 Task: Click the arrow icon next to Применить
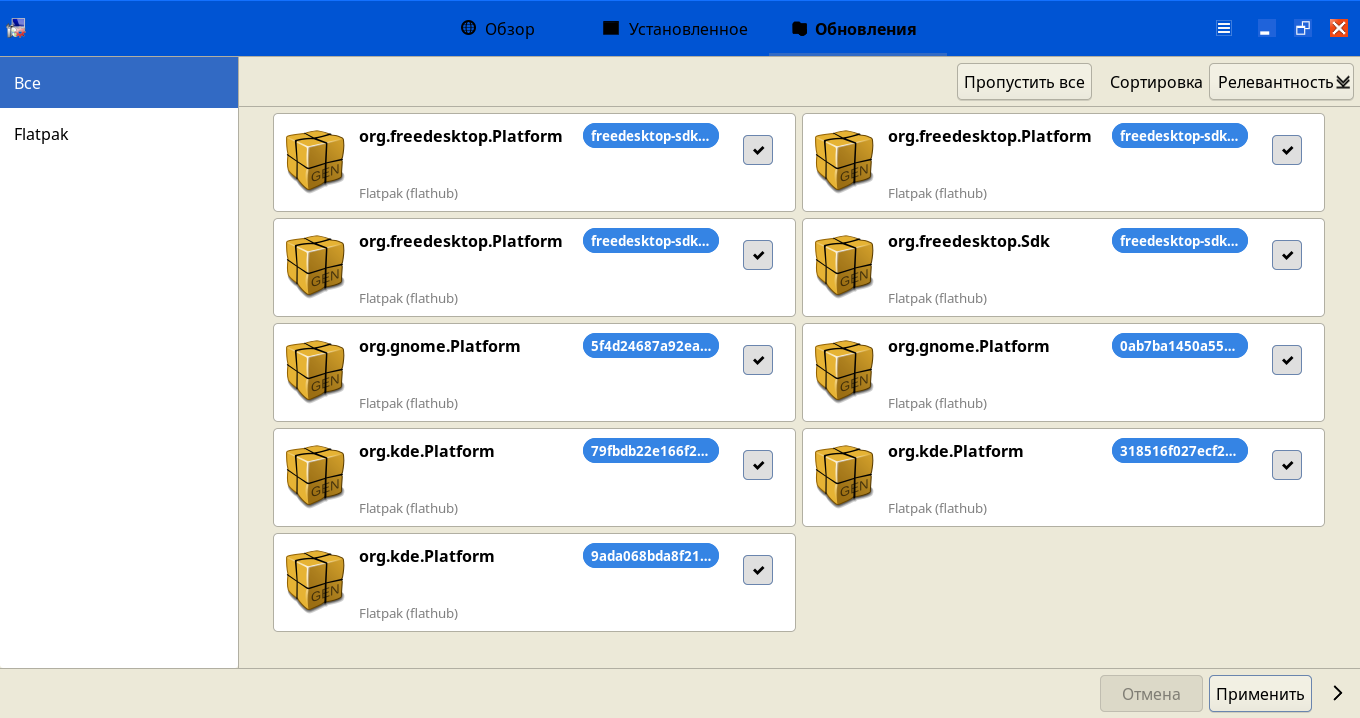tap(1338, 693)
